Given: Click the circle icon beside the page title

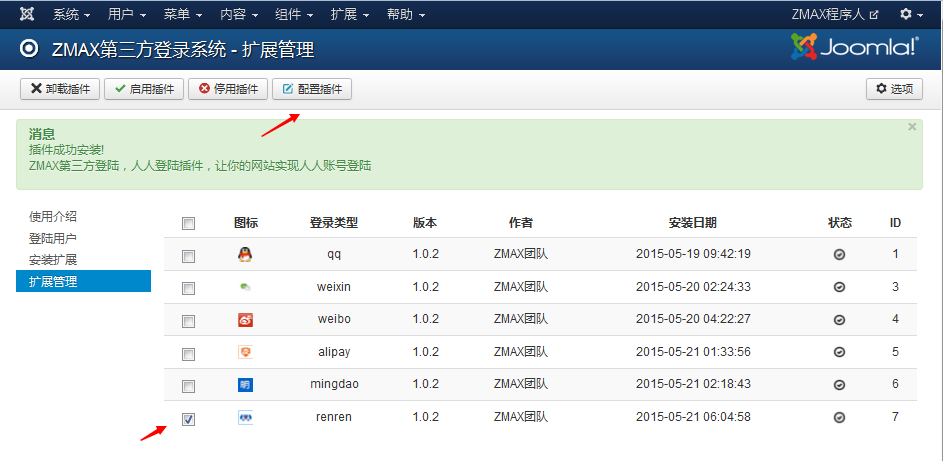Looking at the screenshot, I should (29, 48).
